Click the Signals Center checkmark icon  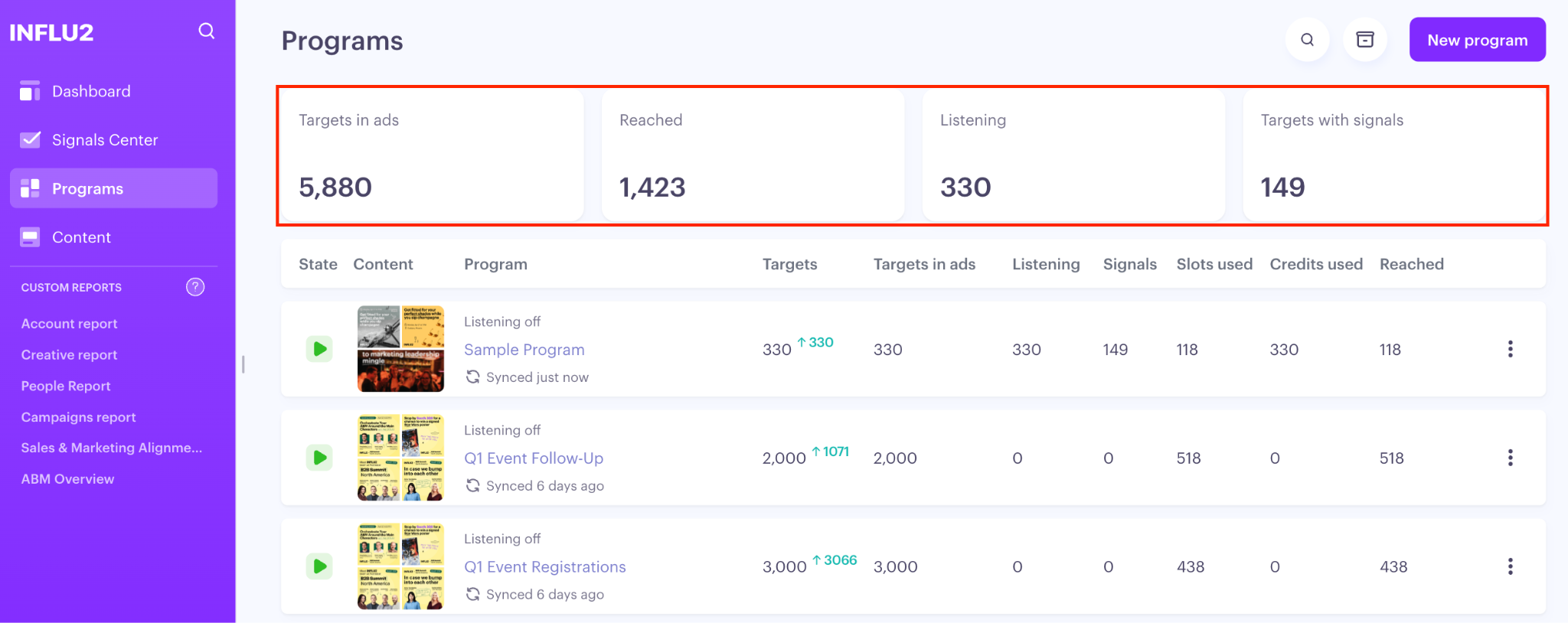(30, 140)
